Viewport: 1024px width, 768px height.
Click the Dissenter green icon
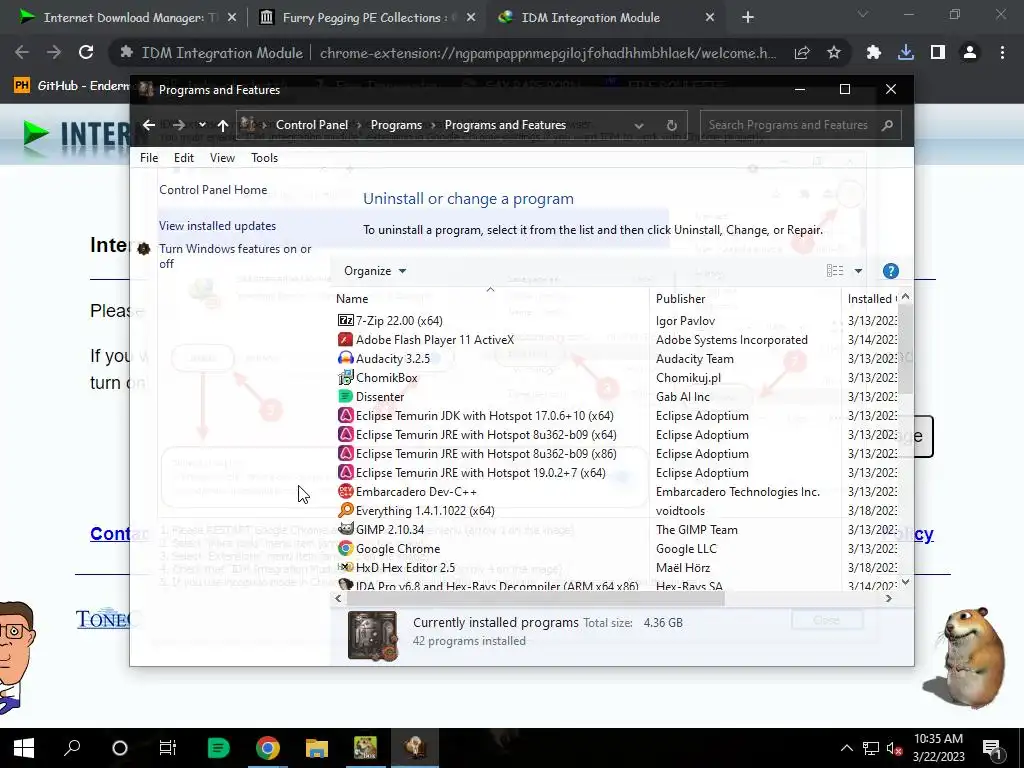345,396
